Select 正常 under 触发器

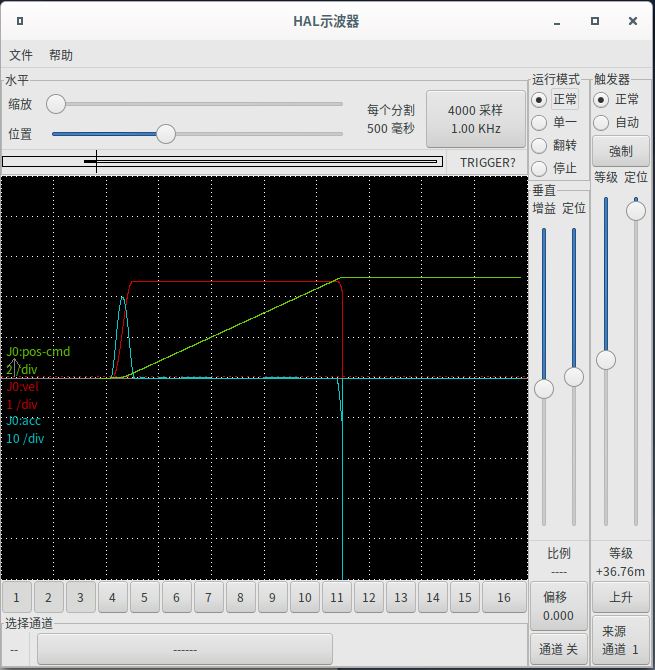[x=617, y=100]
